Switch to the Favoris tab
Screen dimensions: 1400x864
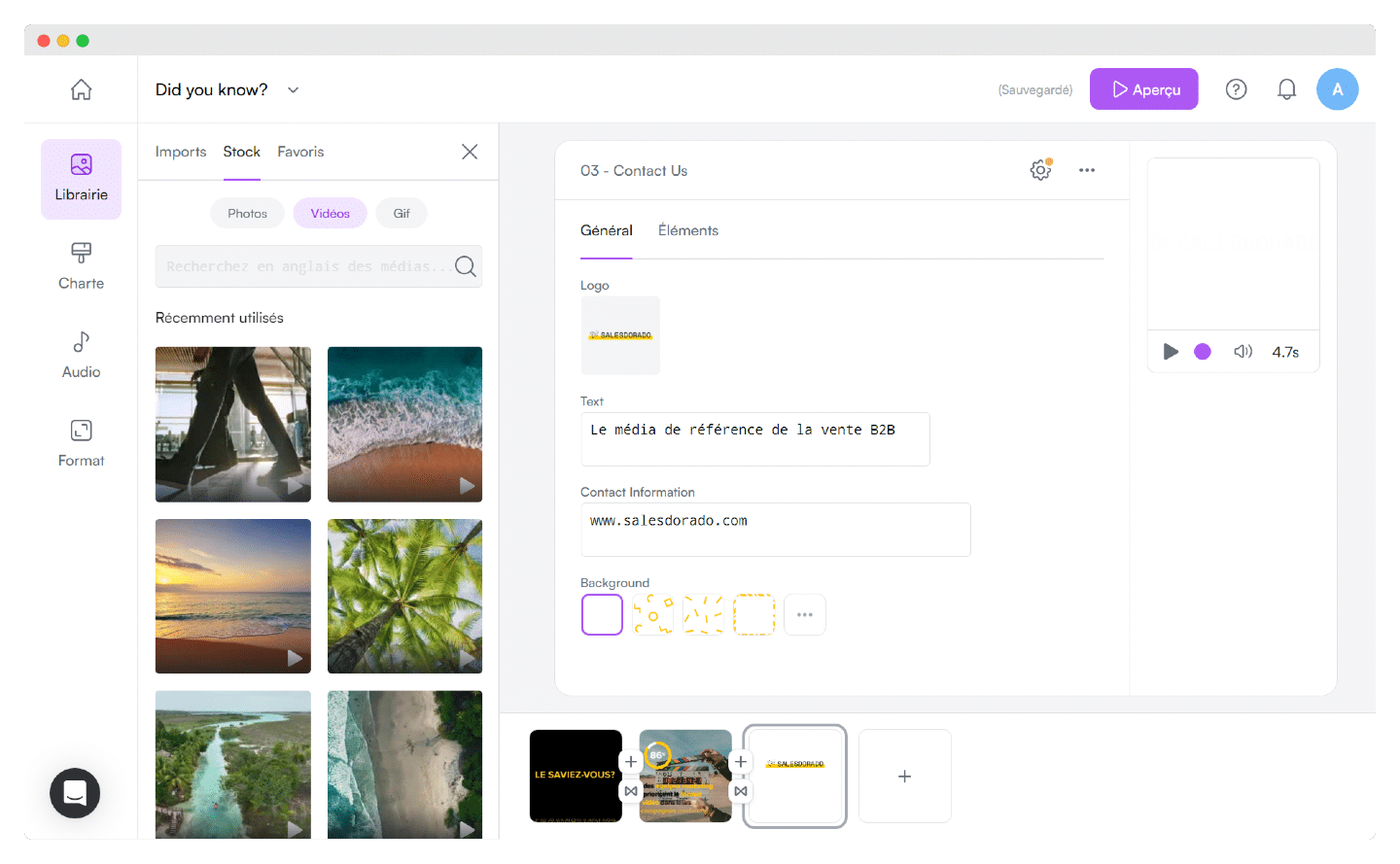(300, 152)
